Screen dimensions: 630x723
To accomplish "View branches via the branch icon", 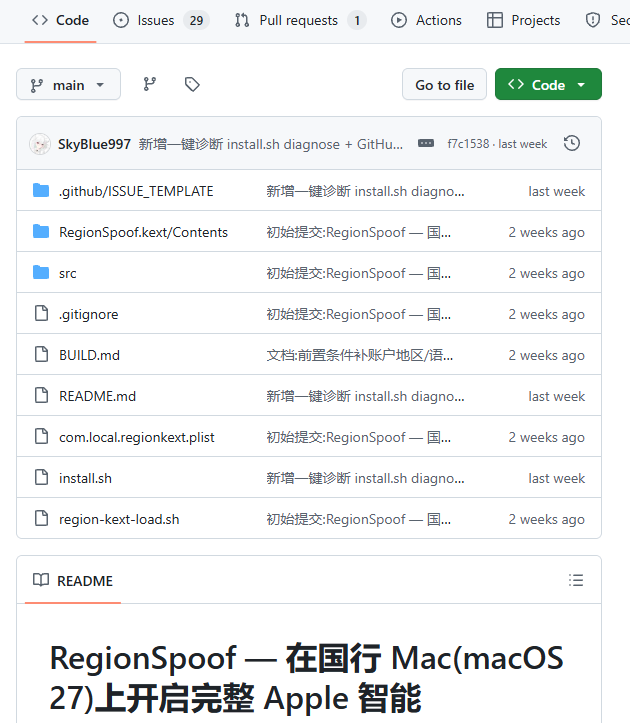I will (x=149, y=84).
